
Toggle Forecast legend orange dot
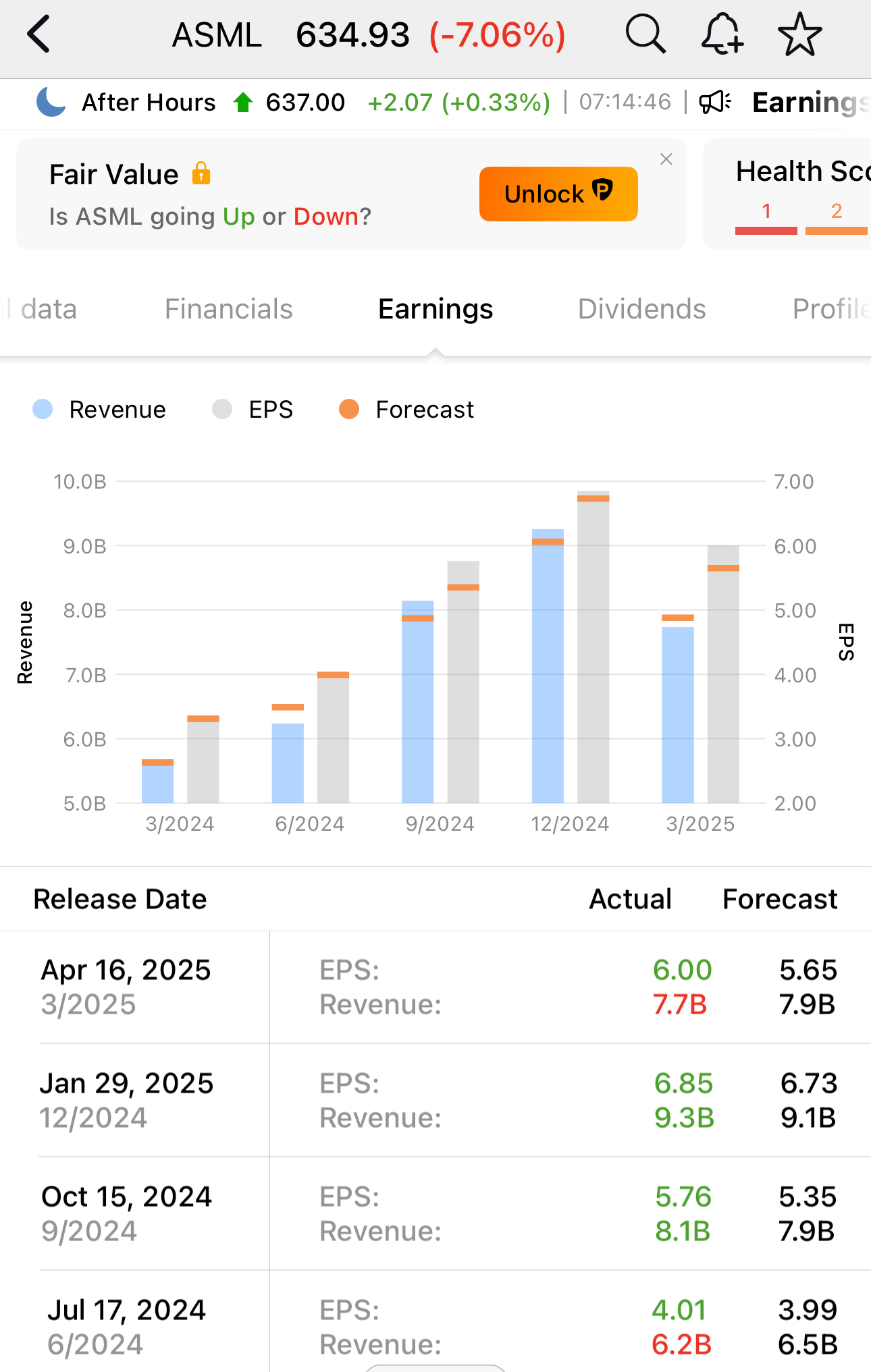pyautogui.click(x=349, y=409)
